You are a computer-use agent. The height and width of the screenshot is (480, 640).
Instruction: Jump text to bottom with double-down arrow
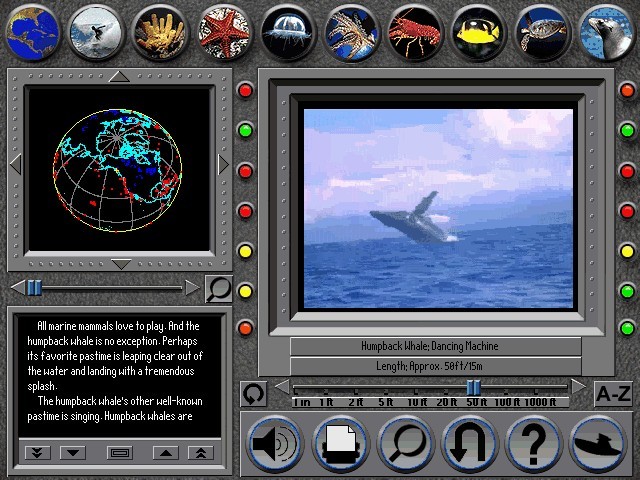38,453
